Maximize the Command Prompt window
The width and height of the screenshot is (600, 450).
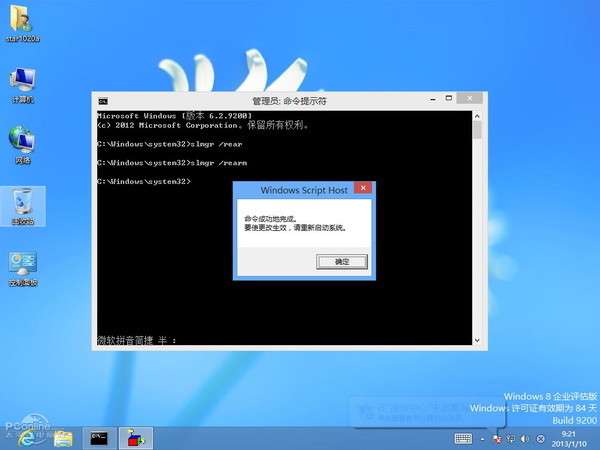[449, 98]
